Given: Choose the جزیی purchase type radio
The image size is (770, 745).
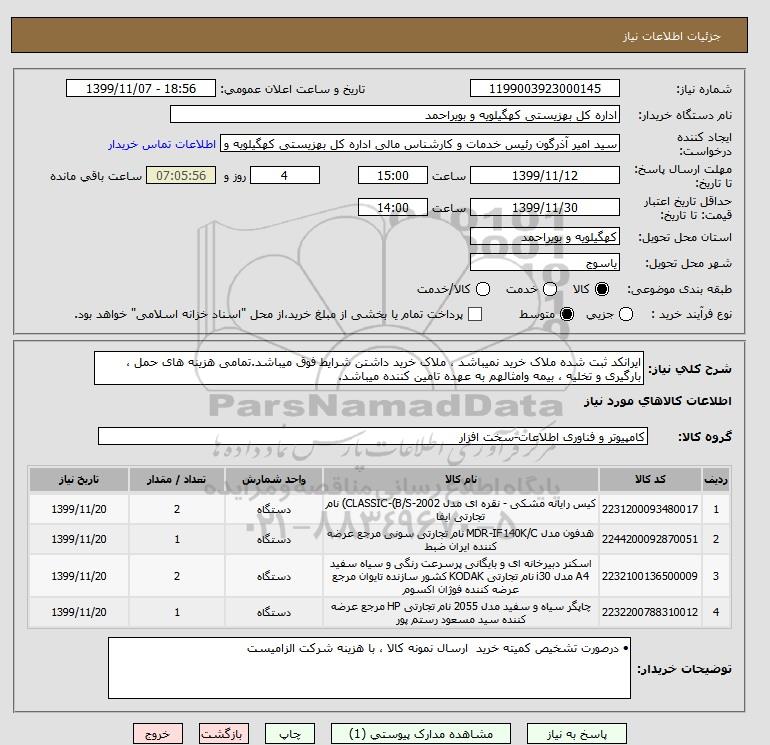Looking at the screenshot, I should [x=626, y=314].
